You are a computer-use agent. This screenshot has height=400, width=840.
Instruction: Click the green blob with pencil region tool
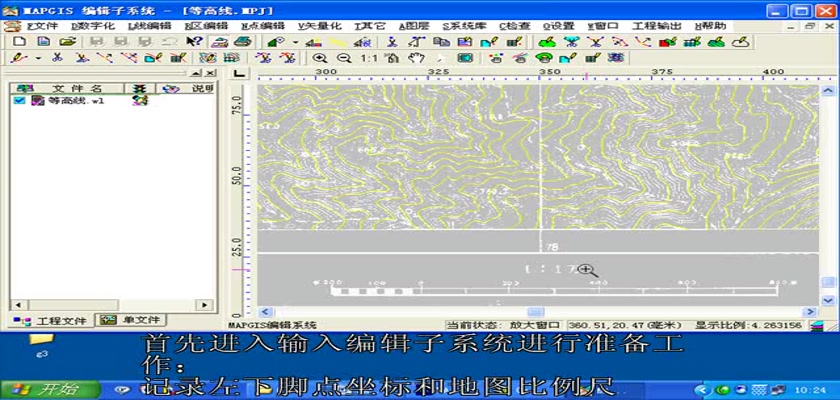[547, 42]
